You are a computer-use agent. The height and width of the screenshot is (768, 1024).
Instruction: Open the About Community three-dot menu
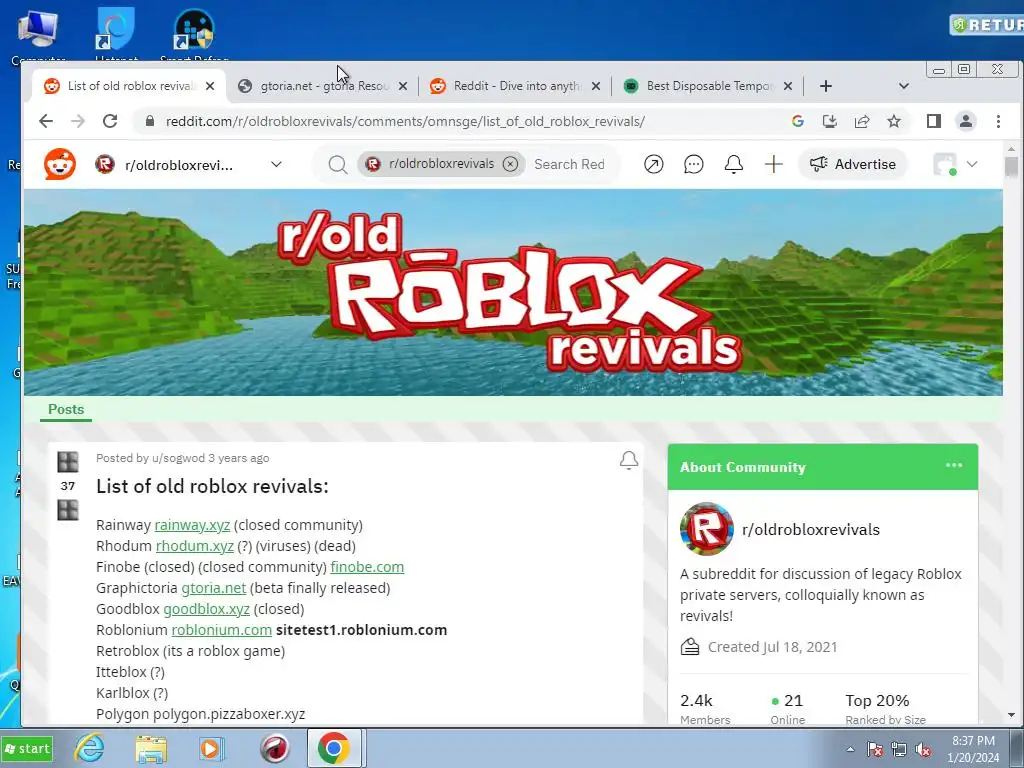[954, 466]
